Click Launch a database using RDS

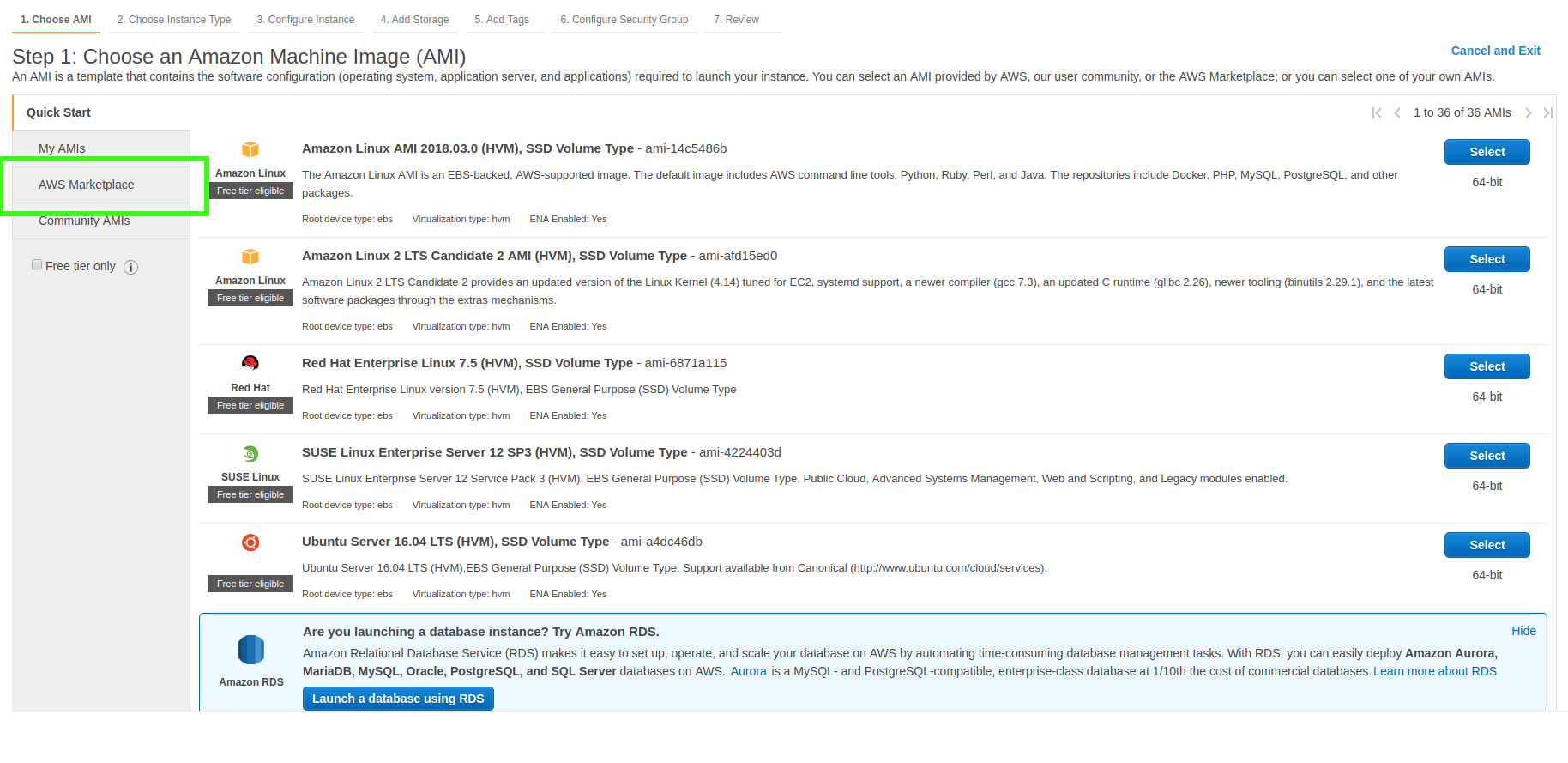398,699
